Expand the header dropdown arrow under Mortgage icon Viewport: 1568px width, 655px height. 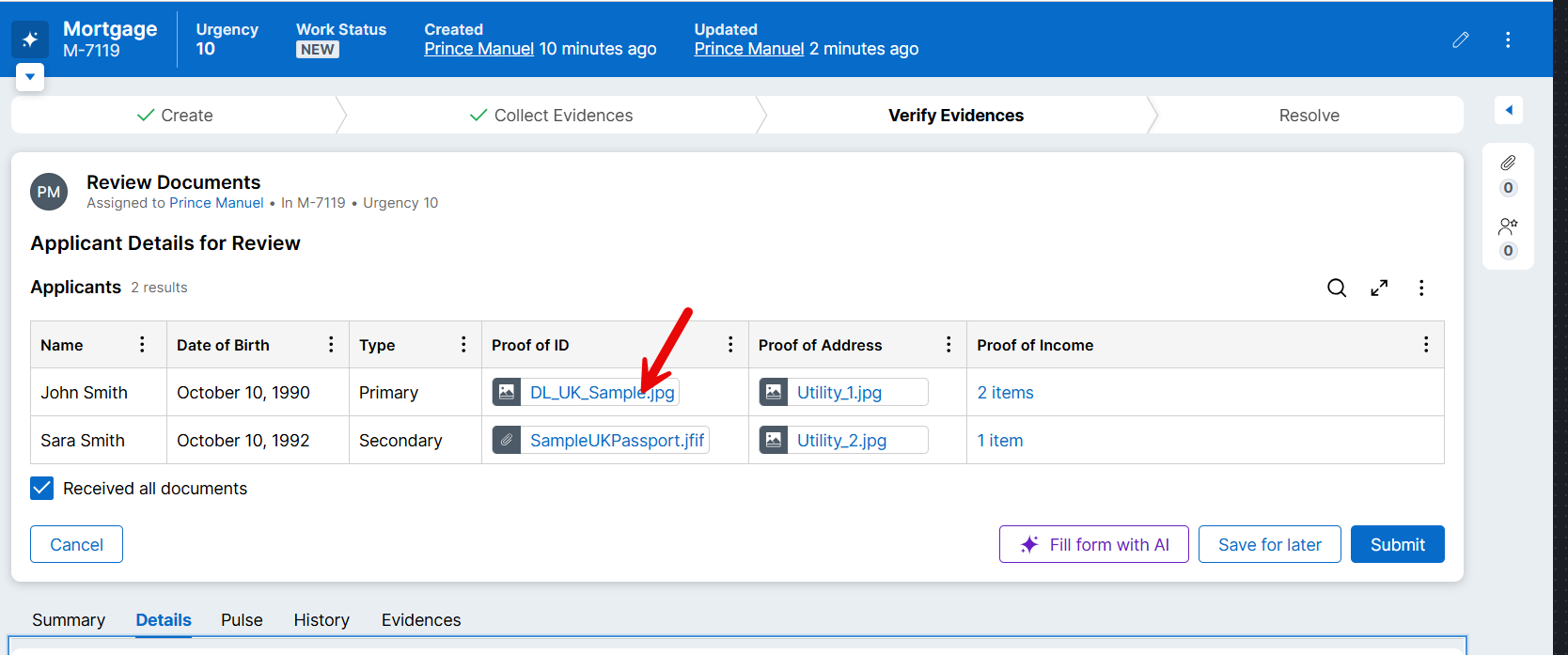(x=30, y=77)
